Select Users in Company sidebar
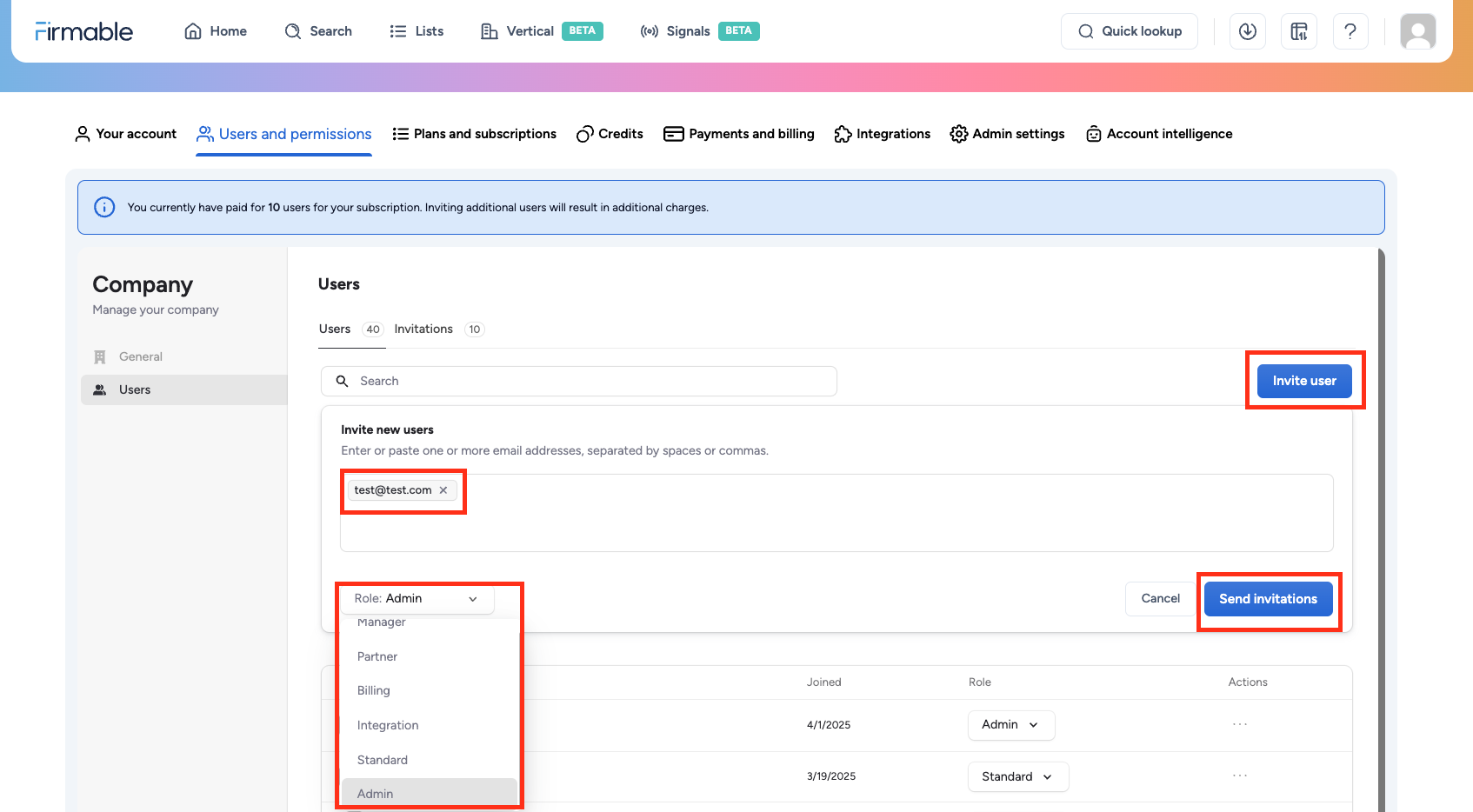 coord(183,389)
